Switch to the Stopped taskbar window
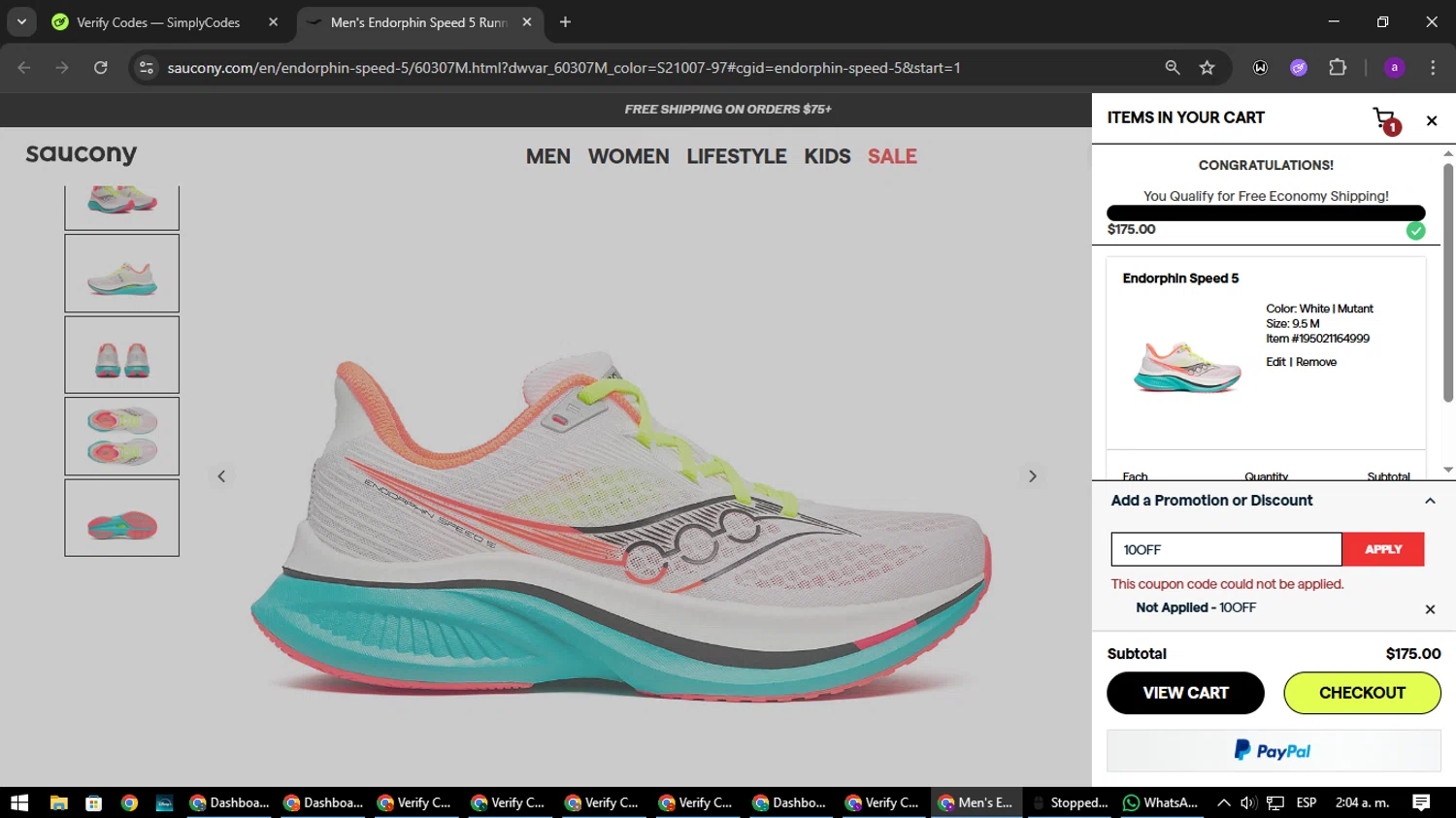 click(x=1069, y=802)
